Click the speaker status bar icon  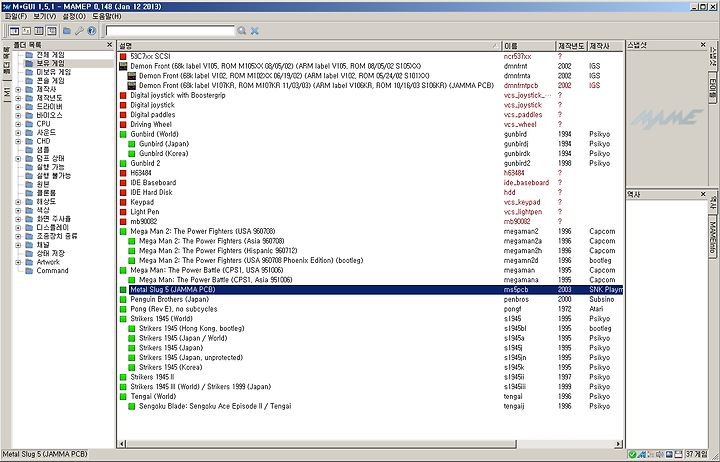click(x=660, y=455)
